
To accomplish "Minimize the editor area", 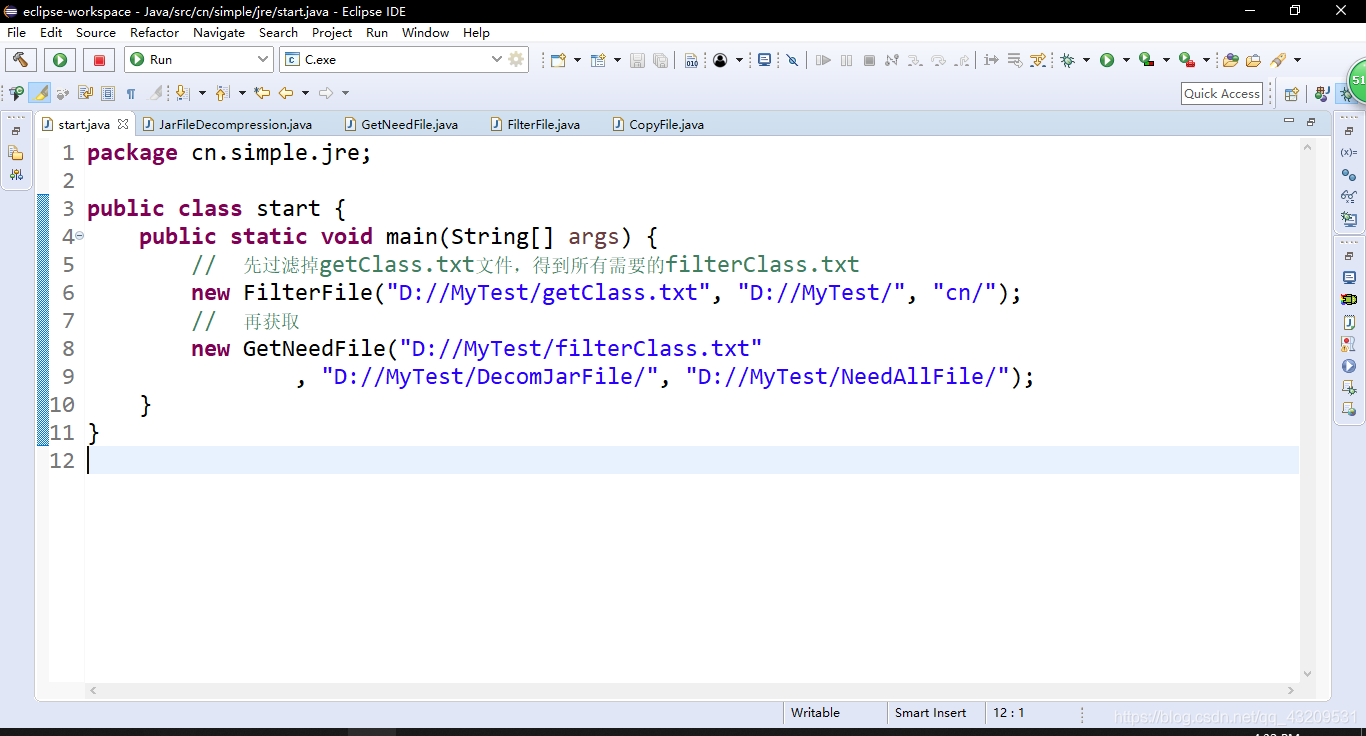I will click(1289, 121).
